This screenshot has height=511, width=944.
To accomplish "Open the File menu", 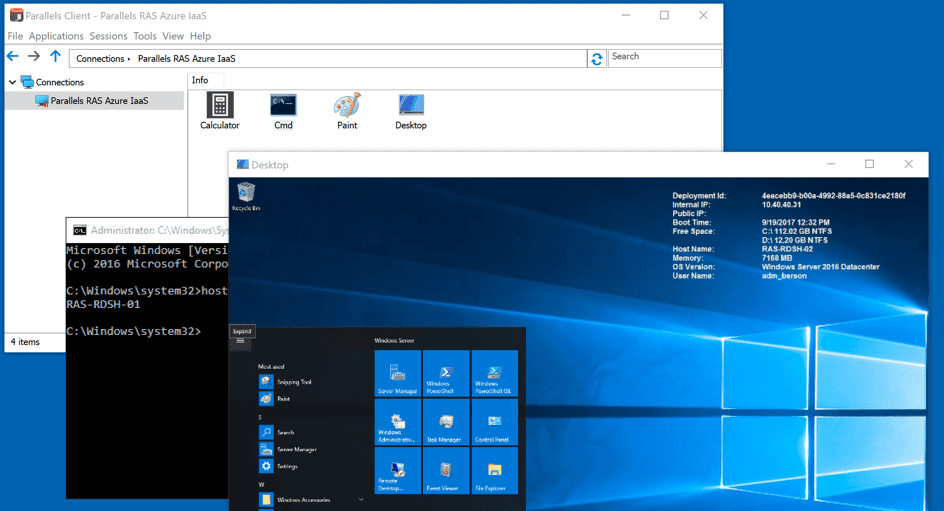I will pyautogui.click(x=15, y=36).
